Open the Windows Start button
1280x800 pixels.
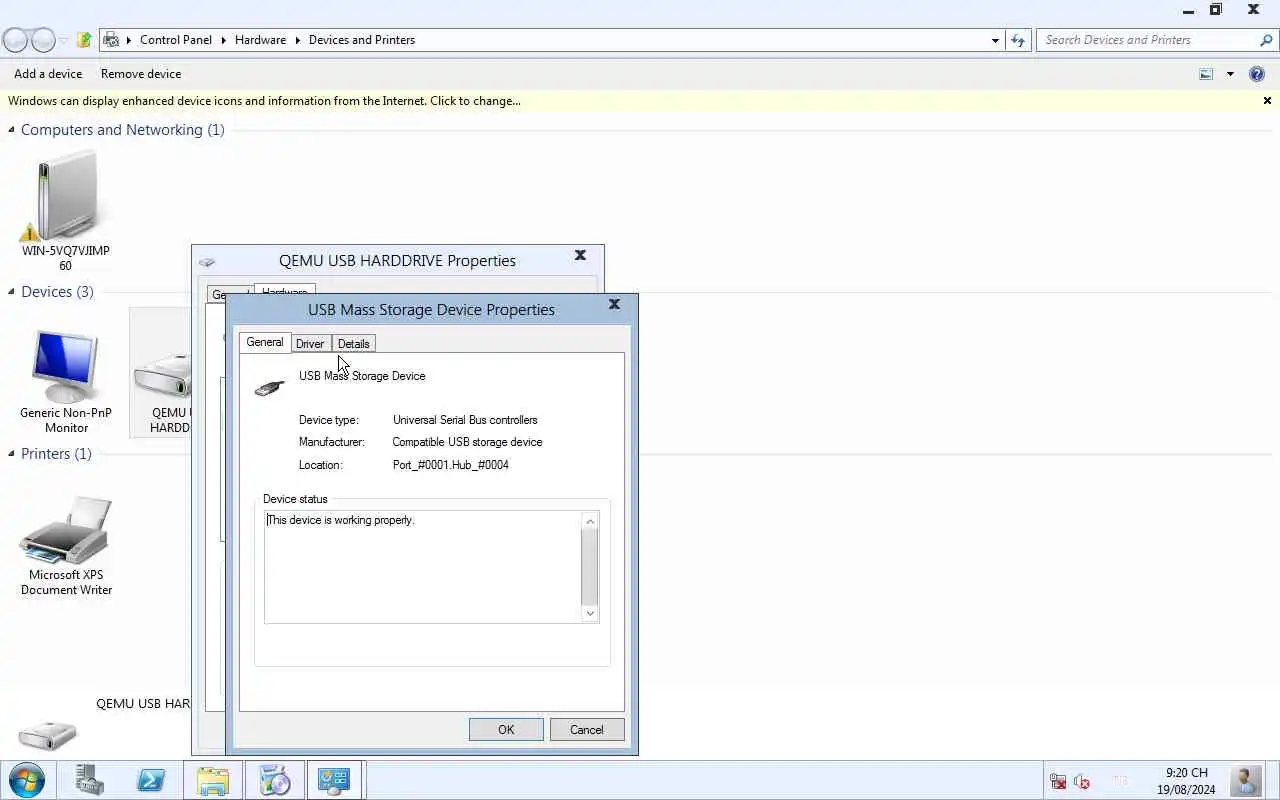[26, 780]
